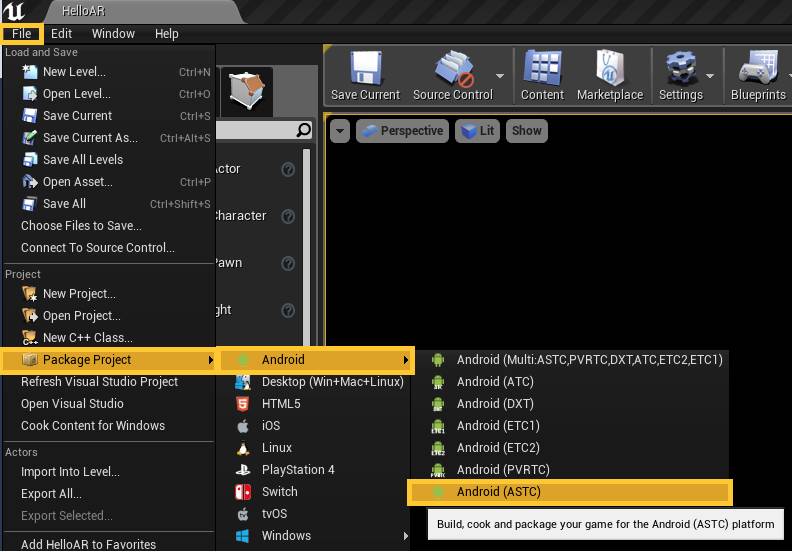This screenshot has height=552, width=792.
Task: Open the Edit menu
Action: tap(61, 34)
